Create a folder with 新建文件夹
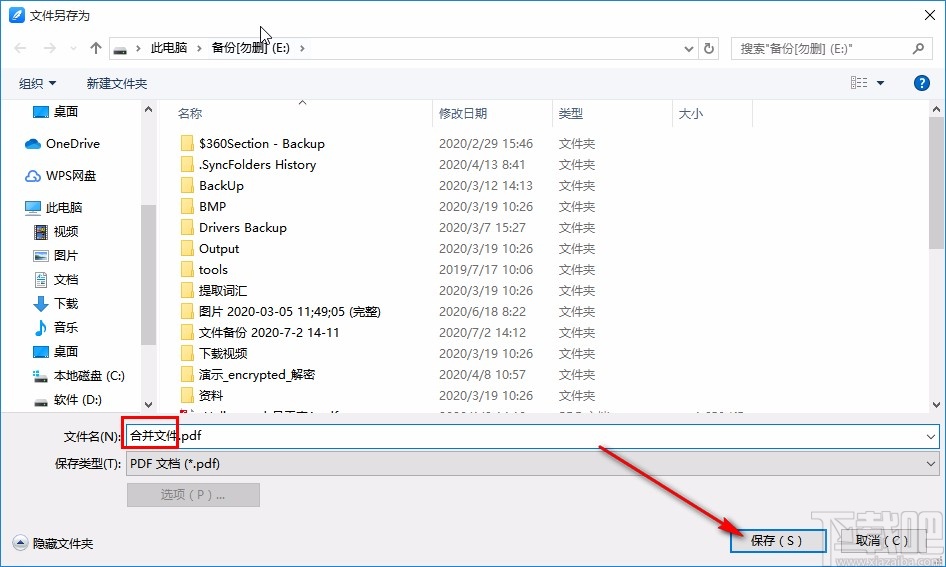Image resolution: width=946 pixels, height=567 pixels. tap(116, 83)
